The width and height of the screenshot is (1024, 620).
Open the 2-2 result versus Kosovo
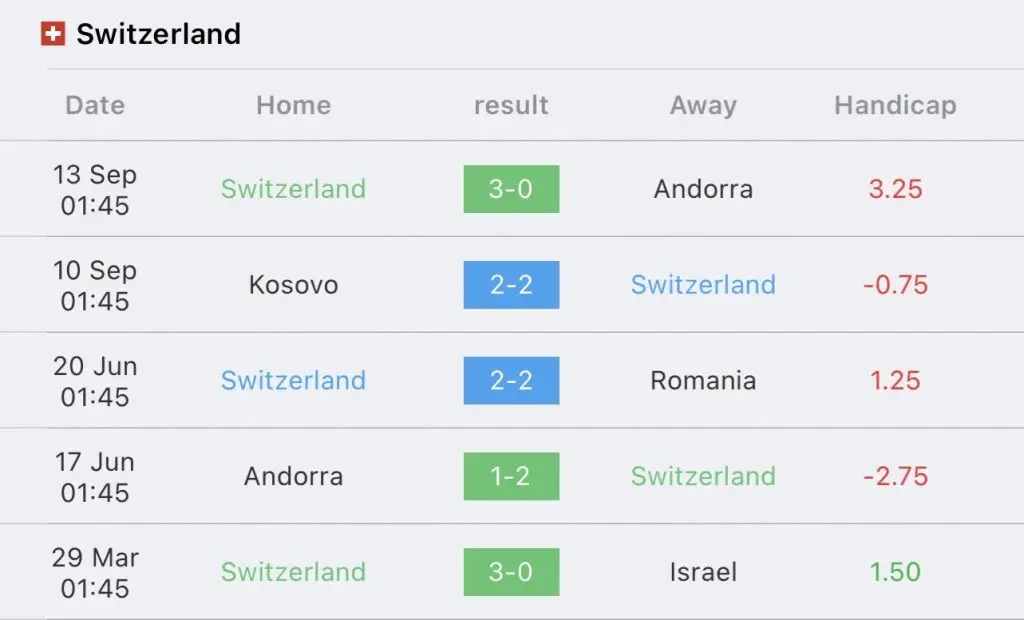click(x=511, y=285)
